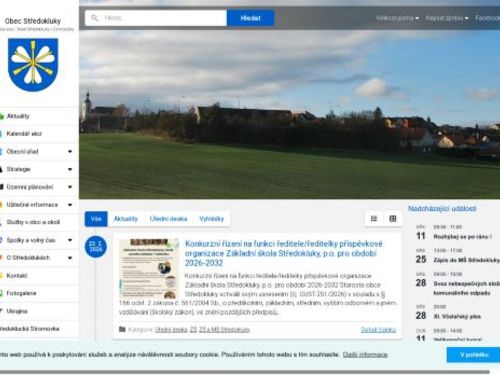Viewport: 500px width, 375px height.
Task: Click the folder icon beside Kategorie
Action: pos(122,329)
